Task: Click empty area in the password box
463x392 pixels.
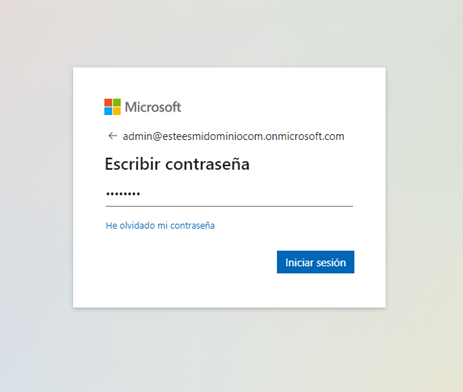Action: tap(247, 194)
